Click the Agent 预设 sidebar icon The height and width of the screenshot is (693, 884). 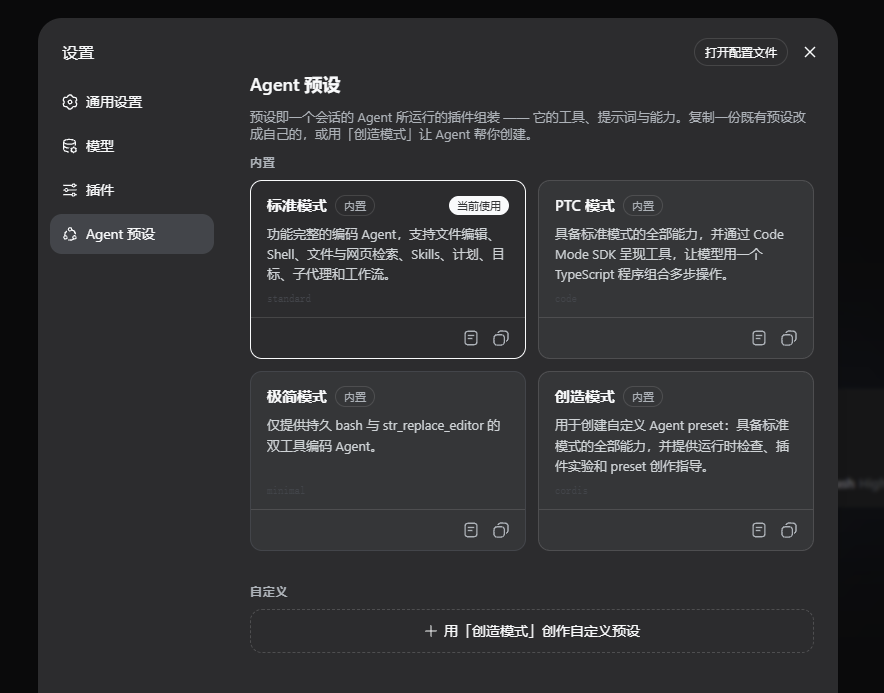coord(70,234)
